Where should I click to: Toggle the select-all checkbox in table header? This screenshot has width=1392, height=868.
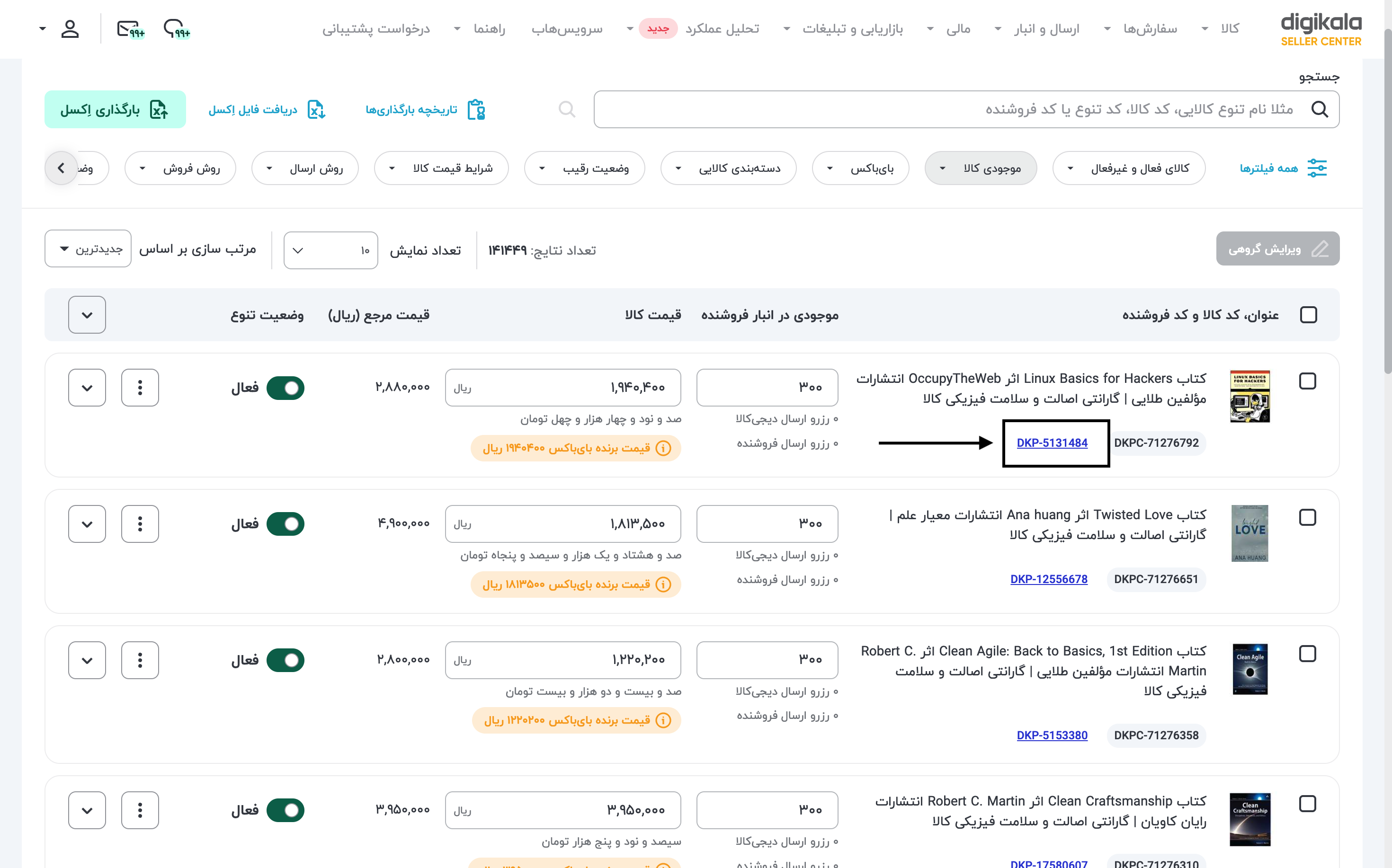1308,315
